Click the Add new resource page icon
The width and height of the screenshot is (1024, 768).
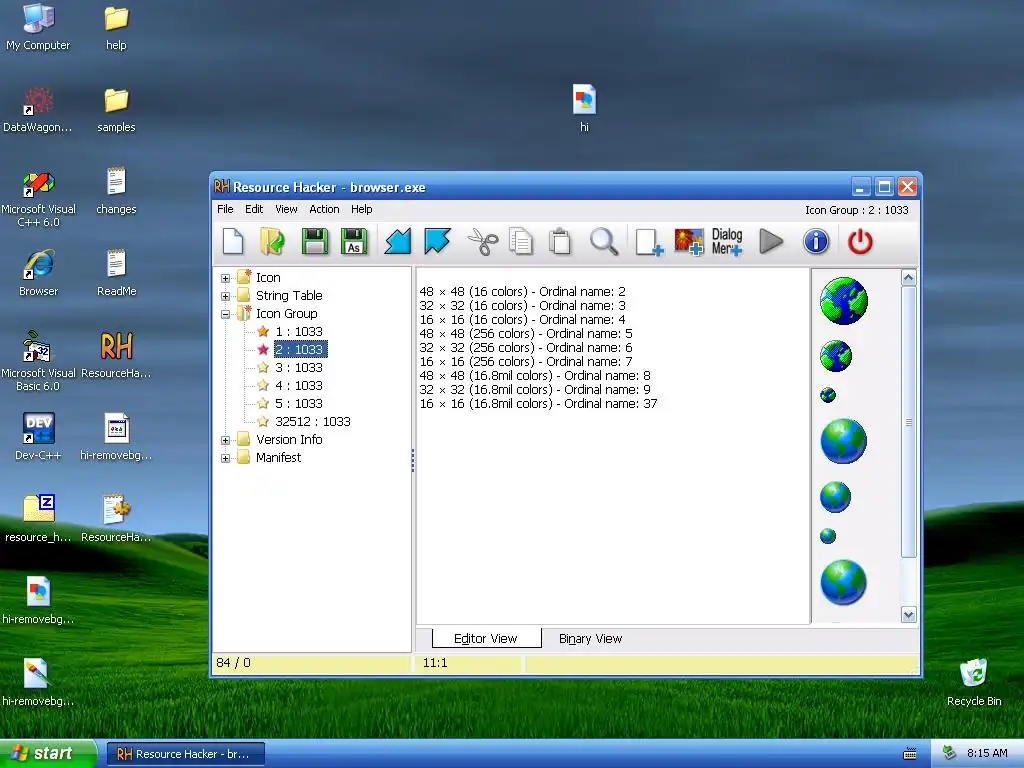[x=649, y=242]
